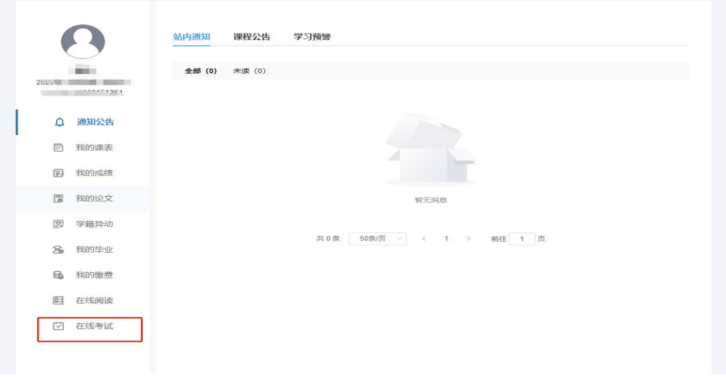
Task: Switch to the 学习预警 tab
Action: pyautogui.click(x=312, y=37)
